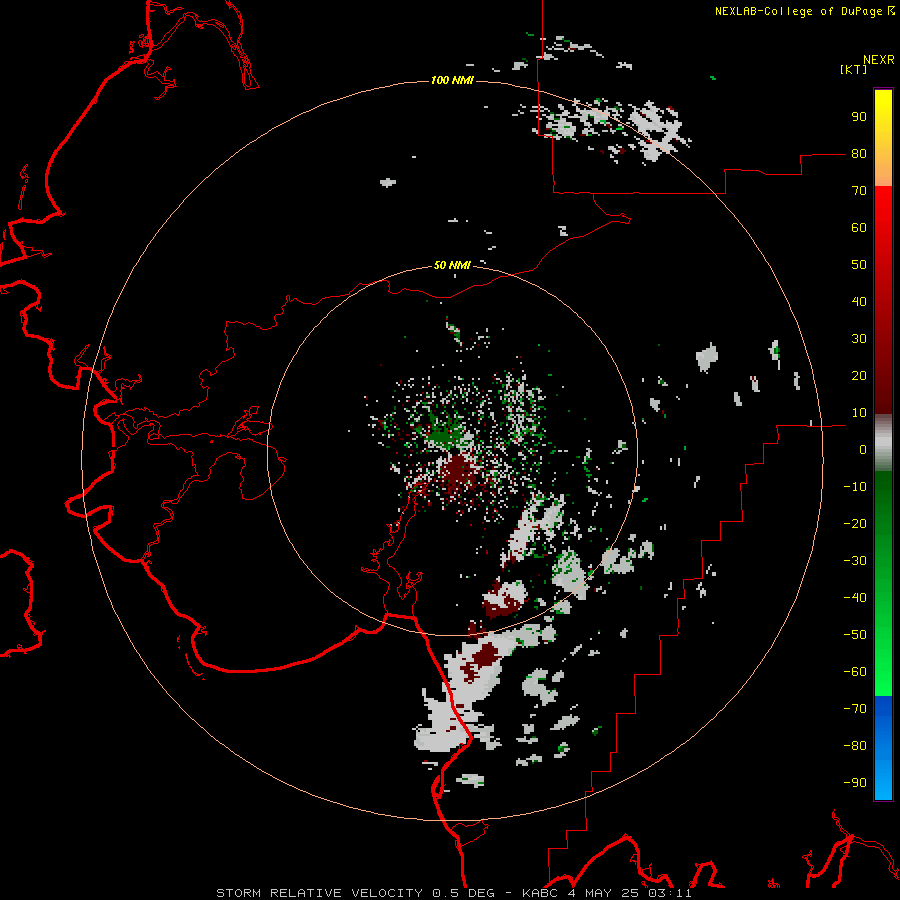
Task: Click the -90 scale value
Action: coord(855,783)
